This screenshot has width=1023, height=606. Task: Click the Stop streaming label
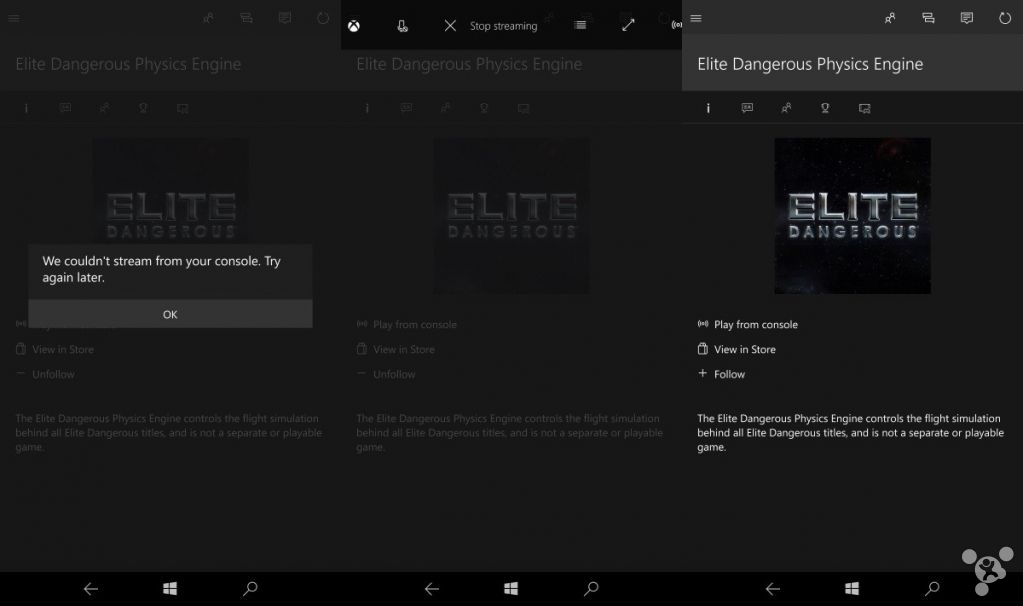(x=504, y=26)
